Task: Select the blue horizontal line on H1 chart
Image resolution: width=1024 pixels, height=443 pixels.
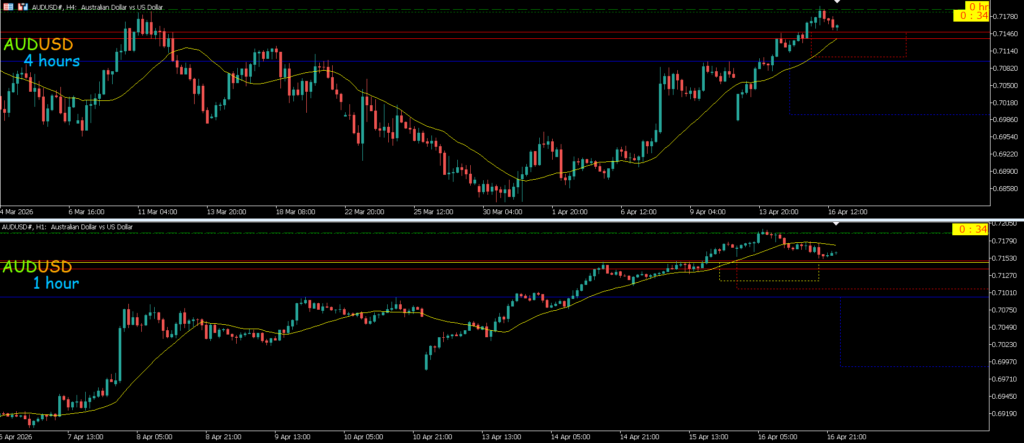Action: click(400, 297)
